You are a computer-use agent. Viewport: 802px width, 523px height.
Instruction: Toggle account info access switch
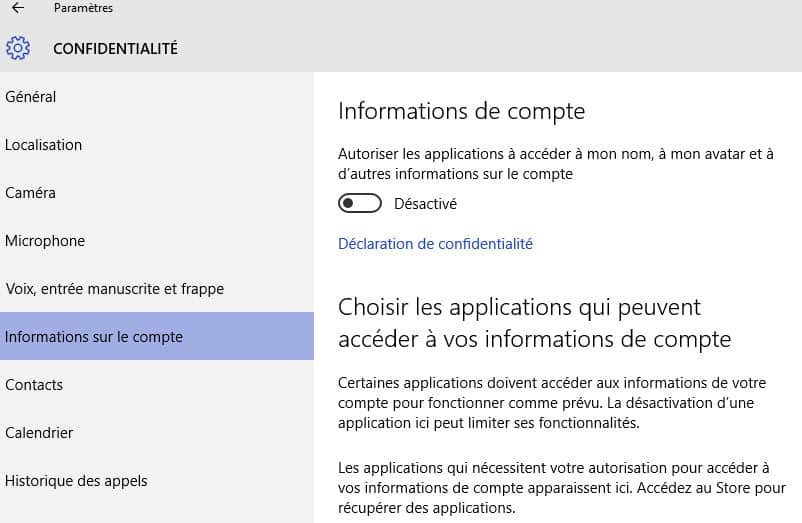coord(360,203)
